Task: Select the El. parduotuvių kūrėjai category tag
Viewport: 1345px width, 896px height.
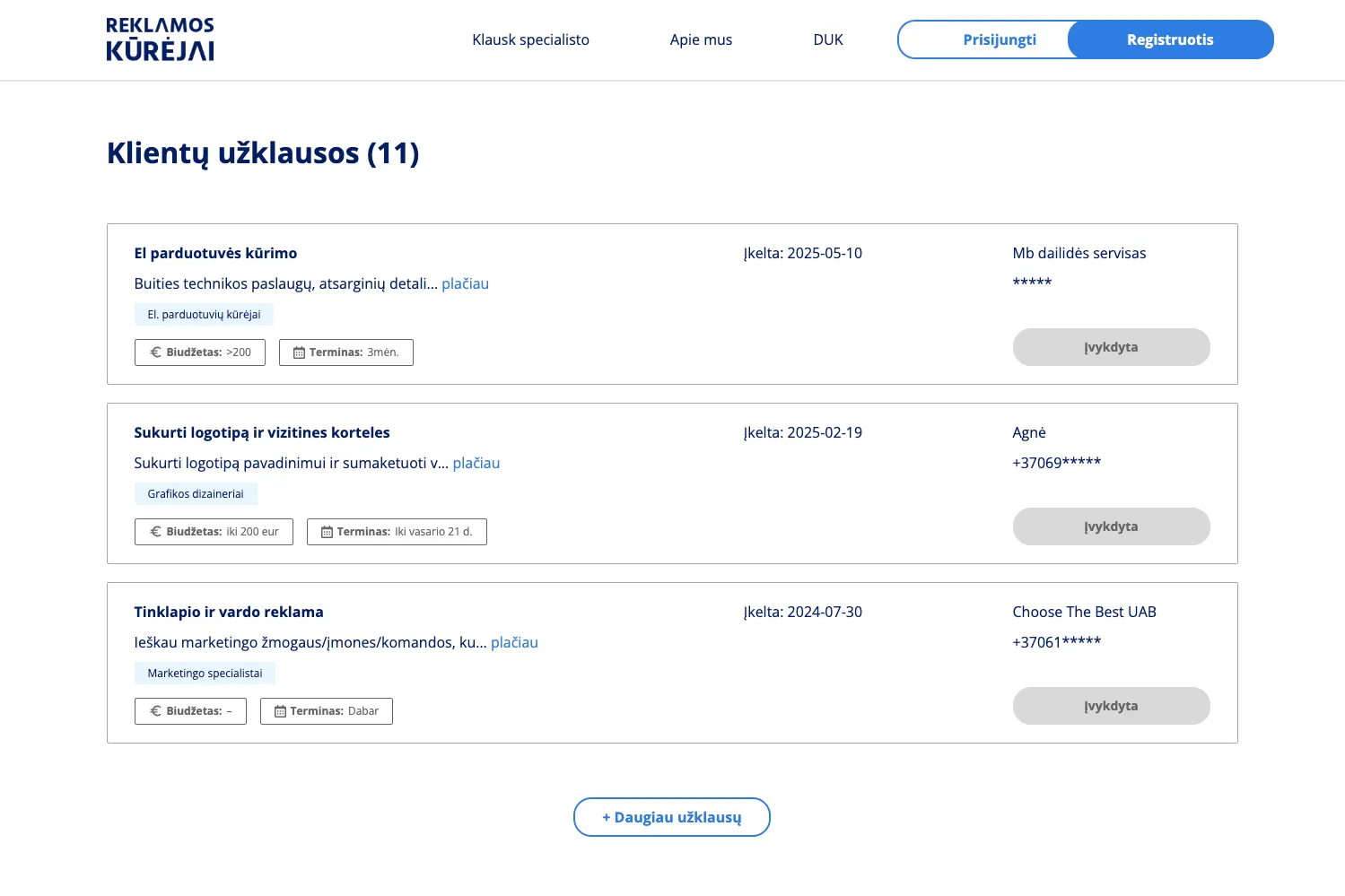Action: point(204,315)
